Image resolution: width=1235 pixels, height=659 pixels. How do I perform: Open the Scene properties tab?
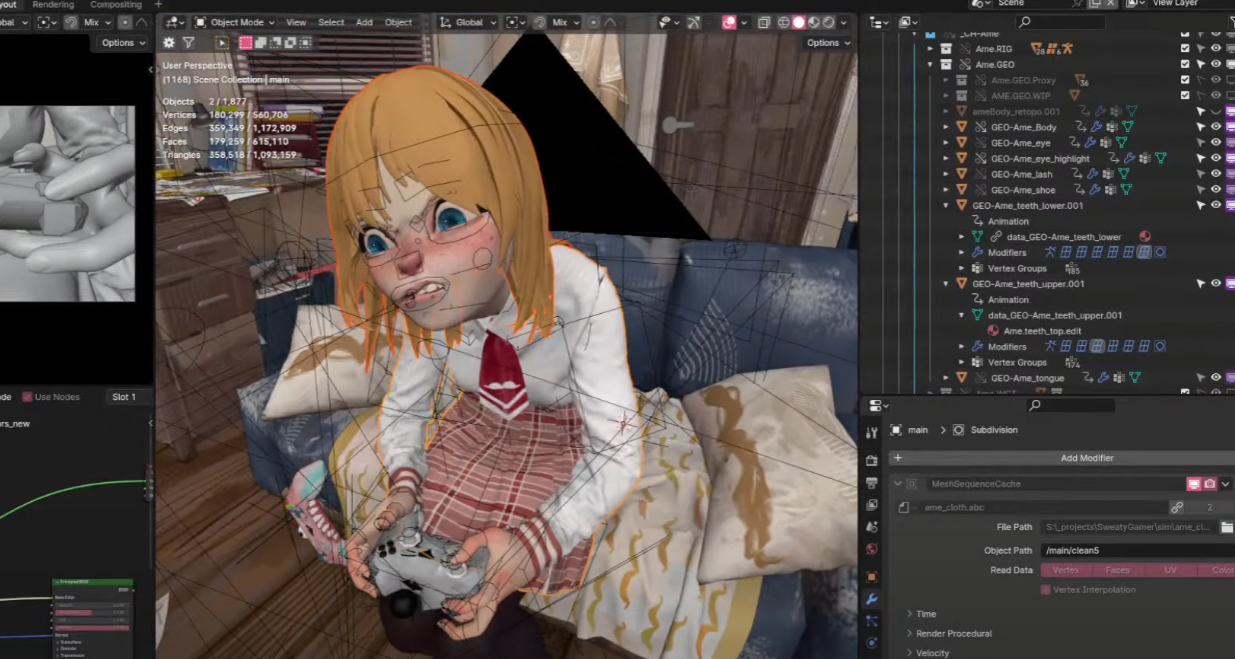(871, 527)
